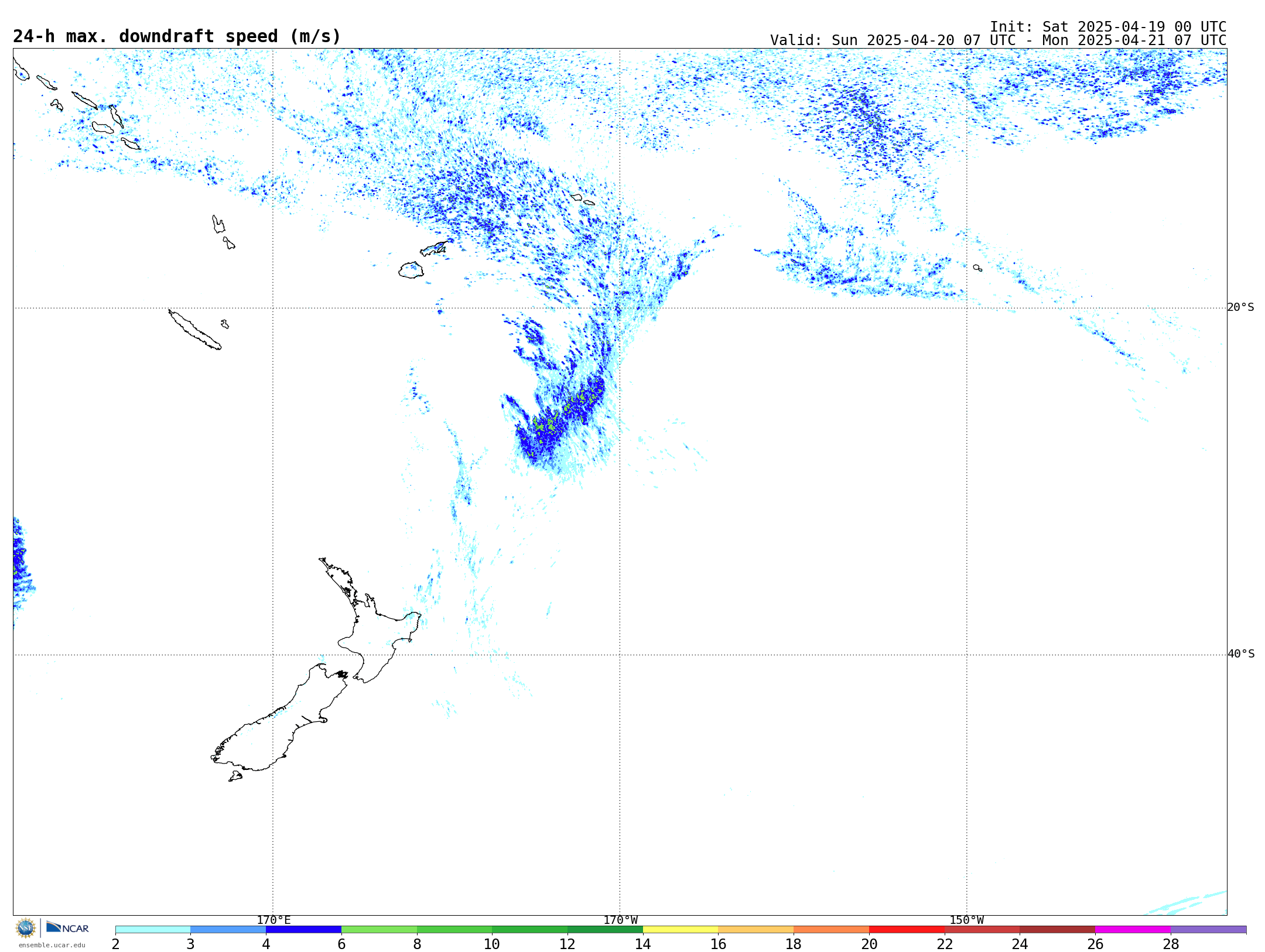This screenshot has width=1265, height=952.
Task: Click the yellow 14-16 colorbar segment
Action: pyautogui.click(x=680, y=930)
